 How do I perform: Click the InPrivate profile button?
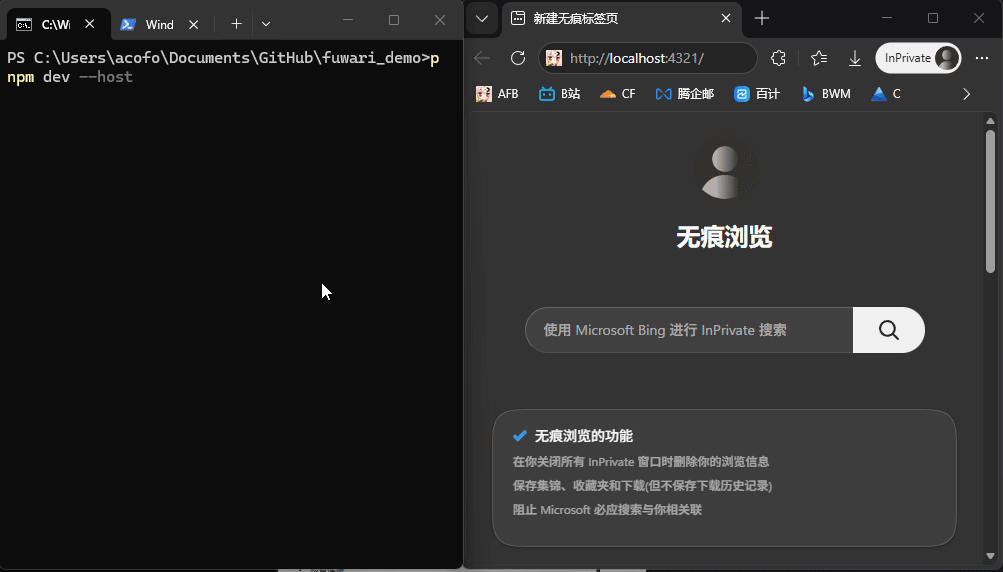tap(918, 58)
